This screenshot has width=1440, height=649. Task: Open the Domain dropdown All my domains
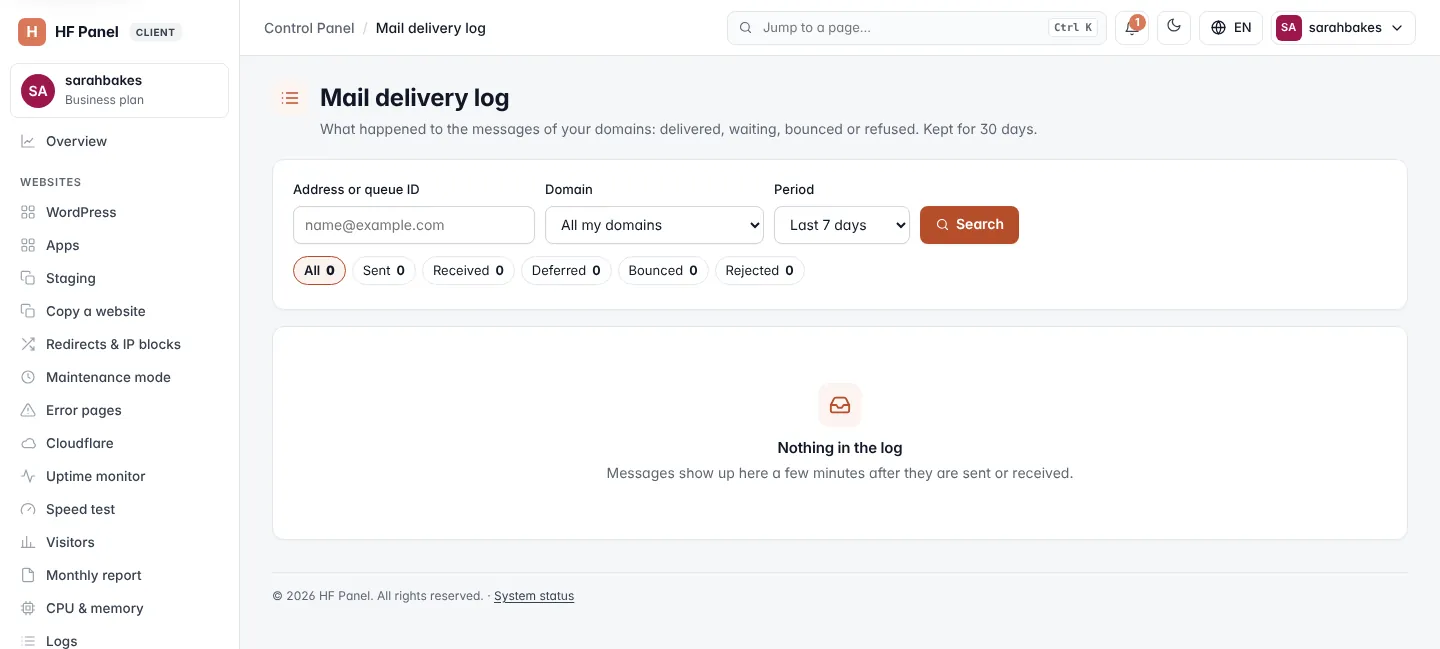pyautogui.click(x=655, y=225)
